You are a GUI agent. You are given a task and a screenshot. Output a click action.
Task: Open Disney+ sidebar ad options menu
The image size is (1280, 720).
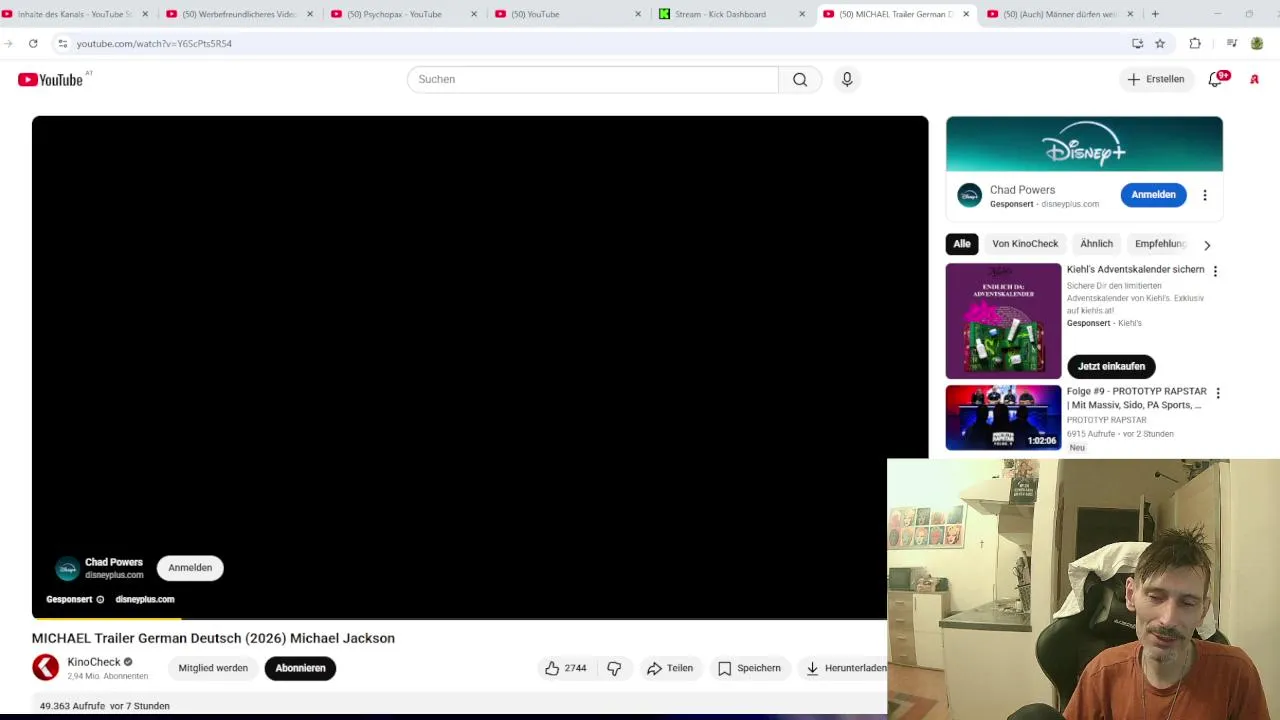[x=1205, y=195]
